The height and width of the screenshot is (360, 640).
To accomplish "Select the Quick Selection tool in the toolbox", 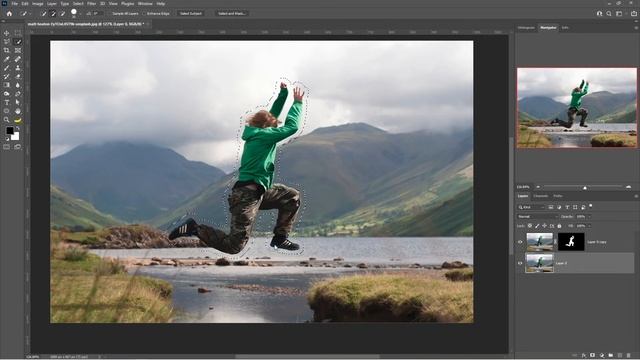I will coord(18,42).
